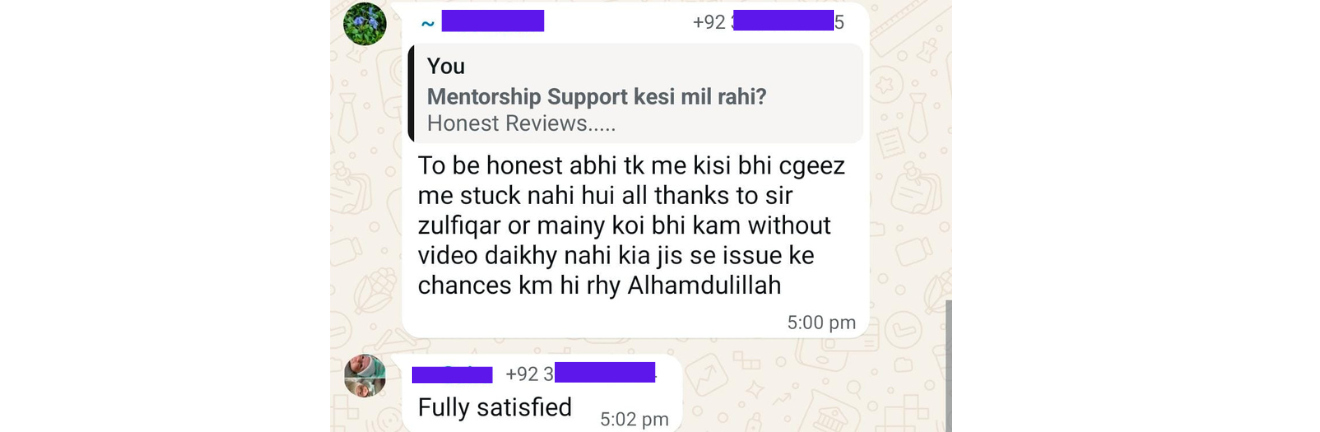Click the second sender's redacted name
Screen dimensions: 1320x432
(452, 375)
